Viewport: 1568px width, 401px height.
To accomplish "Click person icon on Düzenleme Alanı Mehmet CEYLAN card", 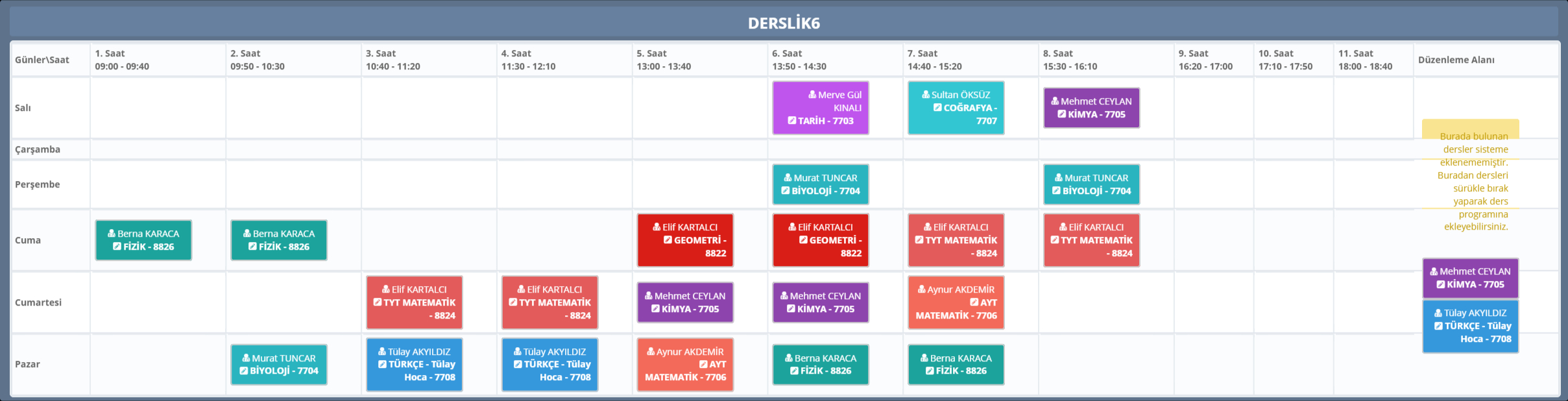I will click(x=1434, y=272).
